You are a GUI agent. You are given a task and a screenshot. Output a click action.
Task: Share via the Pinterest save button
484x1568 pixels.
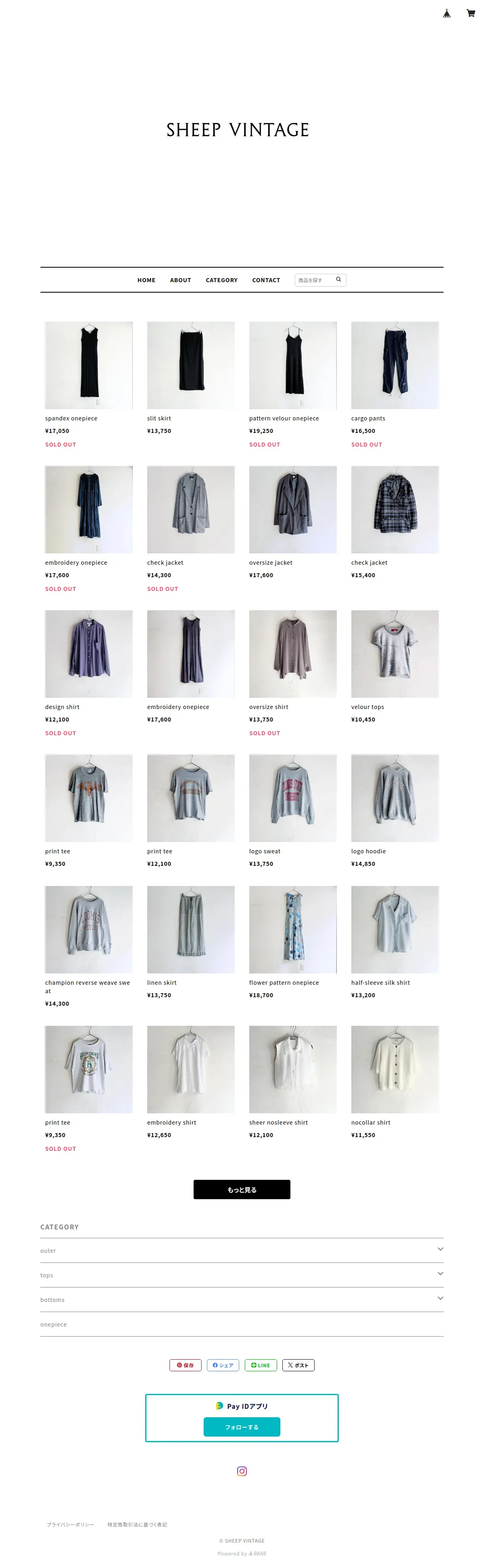pyautogui.click(x=185, y=1365)
